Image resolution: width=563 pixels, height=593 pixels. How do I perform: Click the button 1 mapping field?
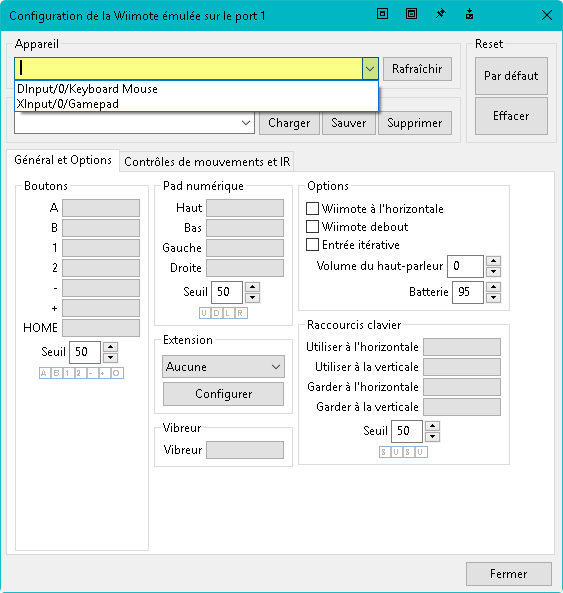click(101, 248)
